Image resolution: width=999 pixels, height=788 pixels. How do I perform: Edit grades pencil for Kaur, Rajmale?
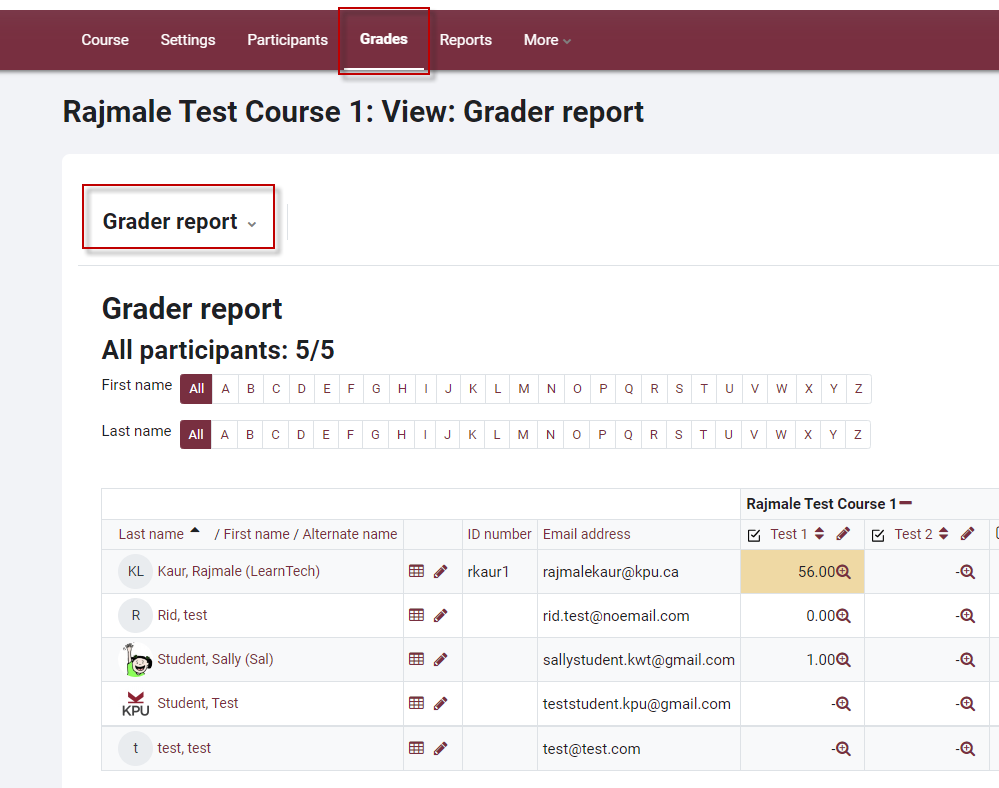(440, 571)
